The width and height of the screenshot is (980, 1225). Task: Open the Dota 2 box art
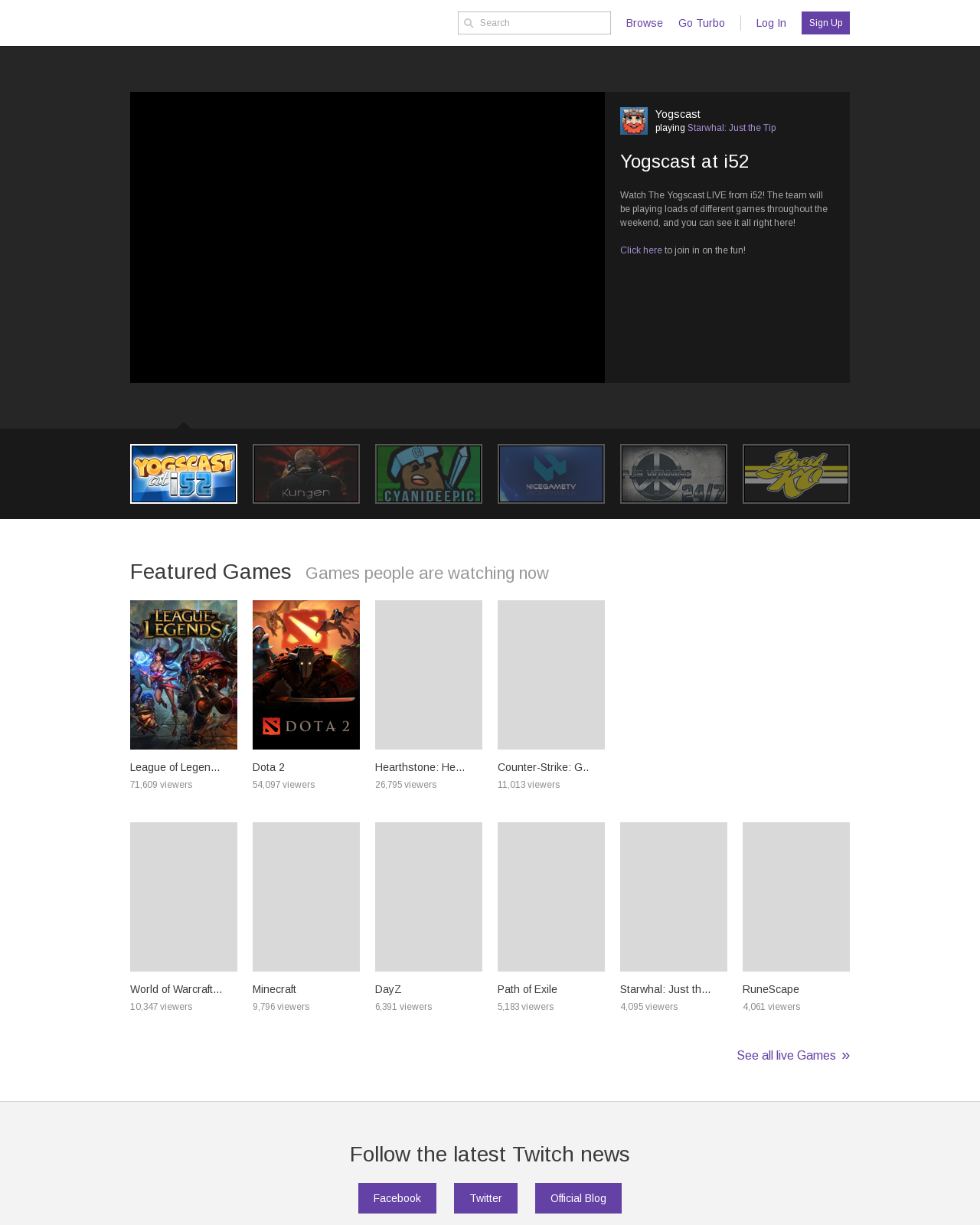coord(306,675)
